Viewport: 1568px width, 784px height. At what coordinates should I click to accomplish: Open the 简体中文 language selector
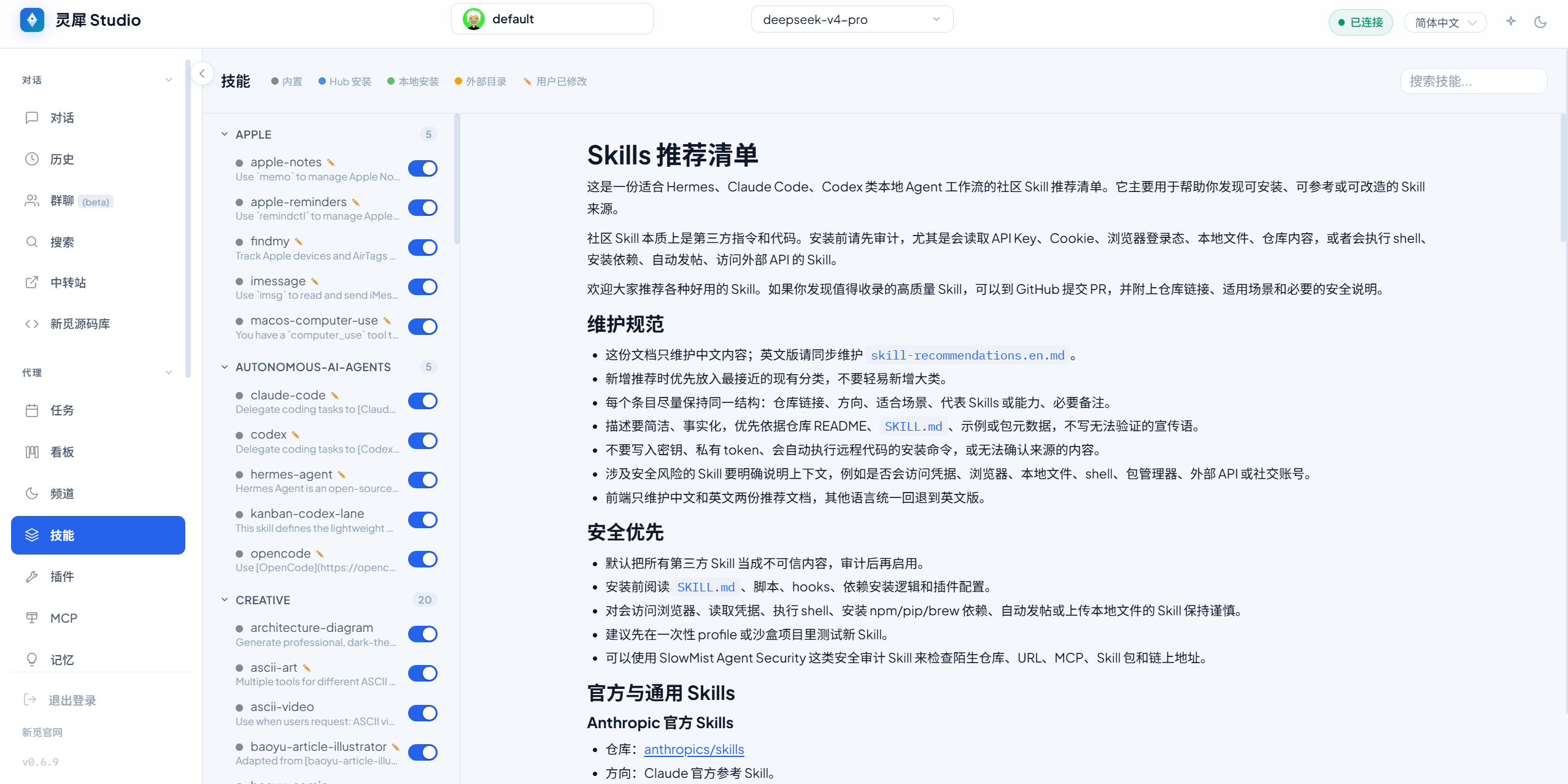click(1445, 23)
